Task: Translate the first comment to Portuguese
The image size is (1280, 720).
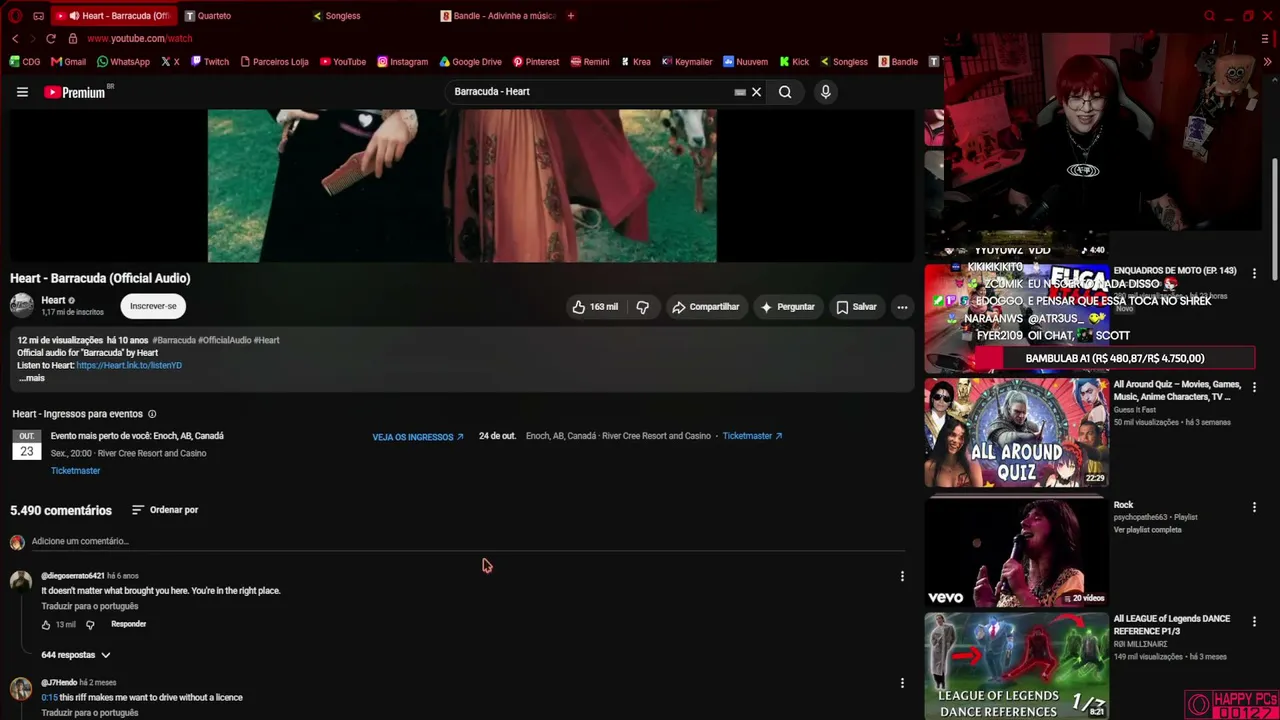Action: click(90, 607)
